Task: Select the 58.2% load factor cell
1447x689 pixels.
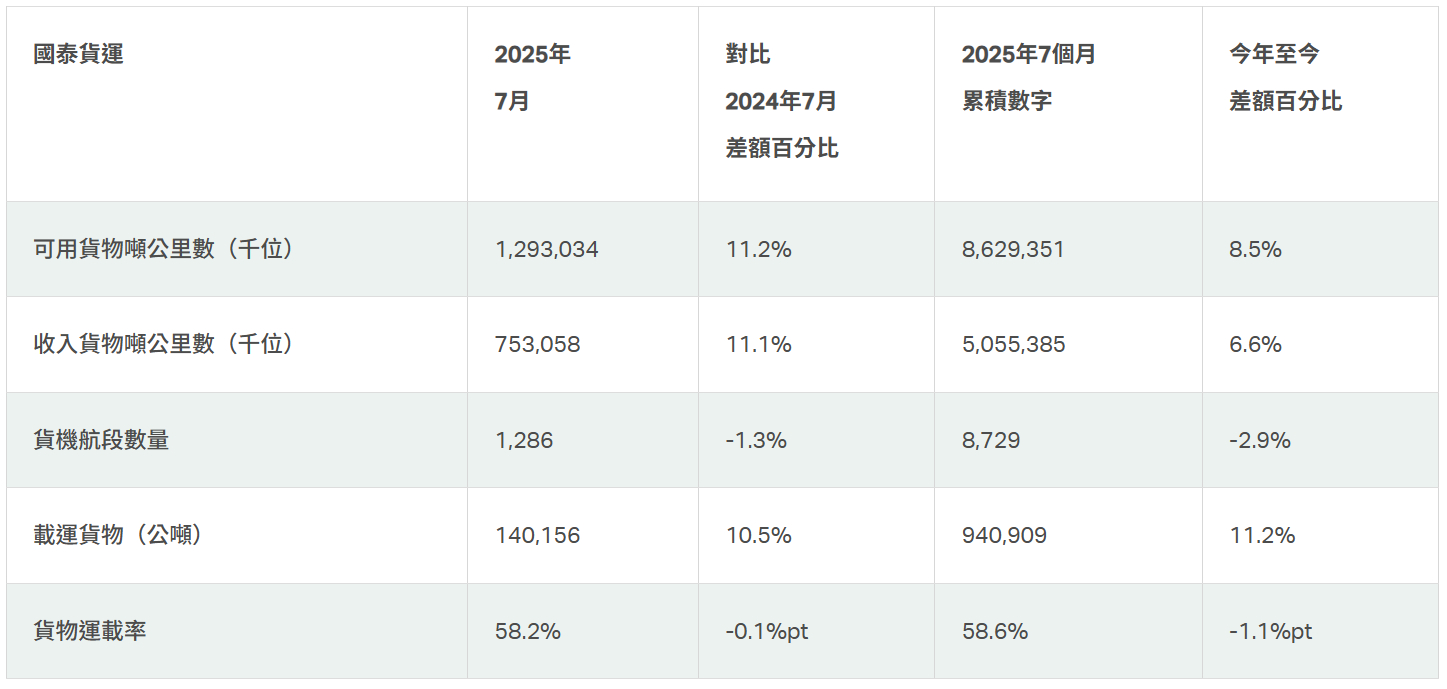Action: (527, 631)
